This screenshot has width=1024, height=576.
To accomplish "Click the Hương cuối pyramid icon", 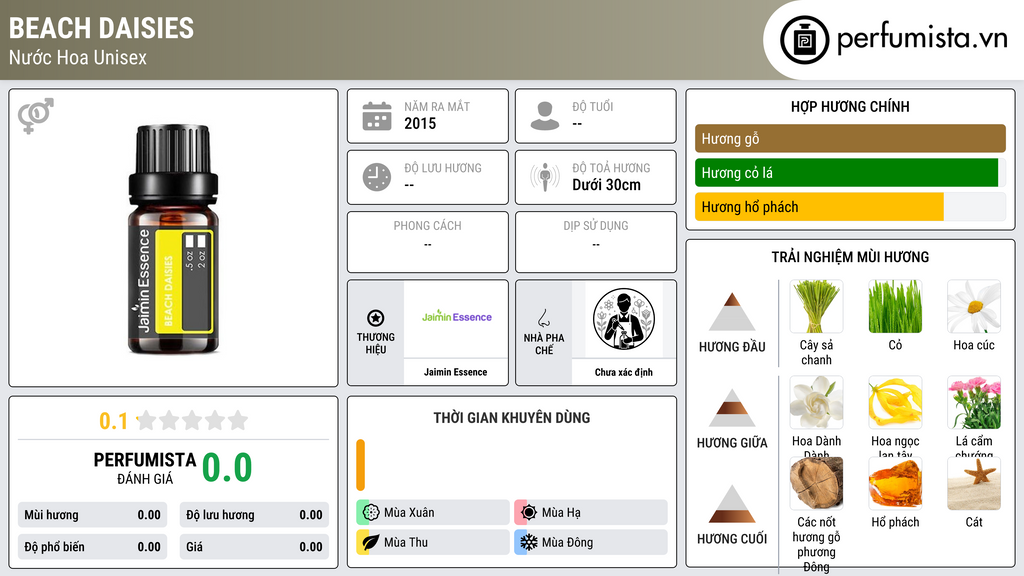I will point(732,504).
